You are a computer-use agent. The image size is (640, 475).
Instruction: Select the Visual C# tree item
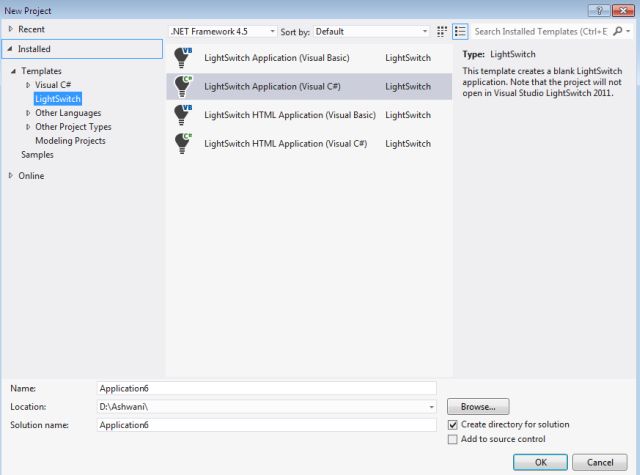pyautogui.click(x=53, y=85)
